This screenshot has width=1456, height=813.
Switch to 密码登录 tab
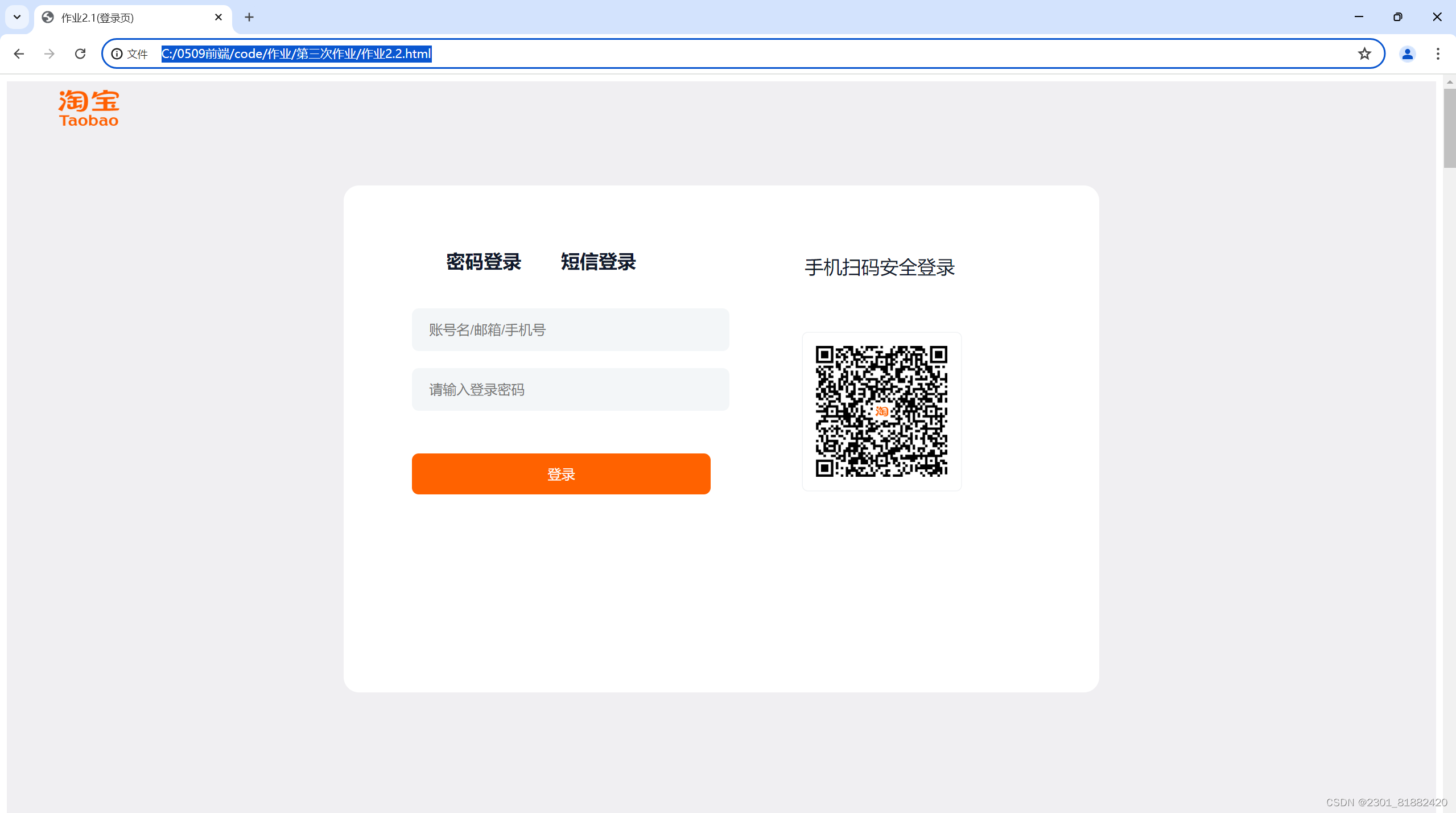coord(483,262)
